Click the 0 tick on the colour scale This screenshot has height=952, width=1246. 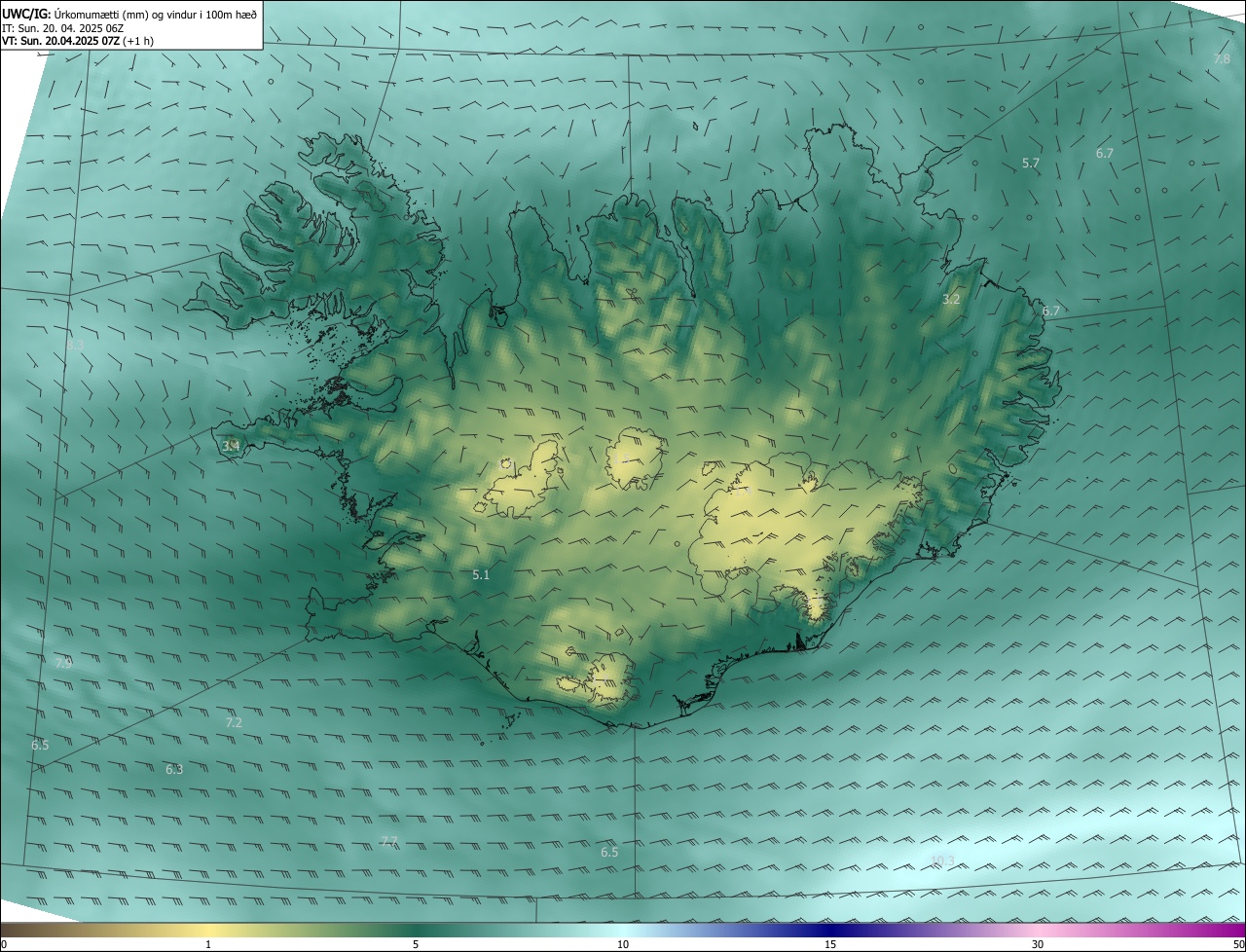click(4, 944)
